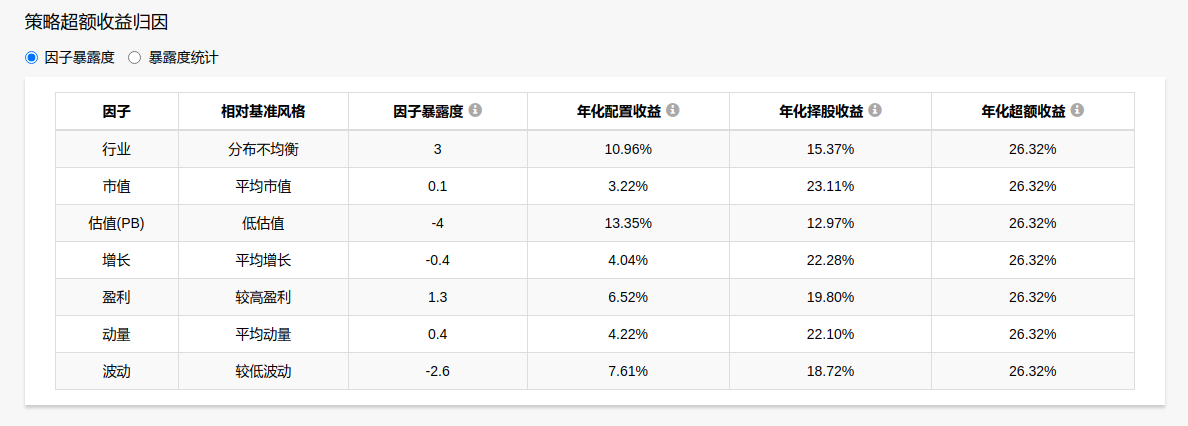This screenshot has width=1188, height=426.
Task: Click info icon beside 年化超额收益 header
Action: click(x=1077, y=110)
